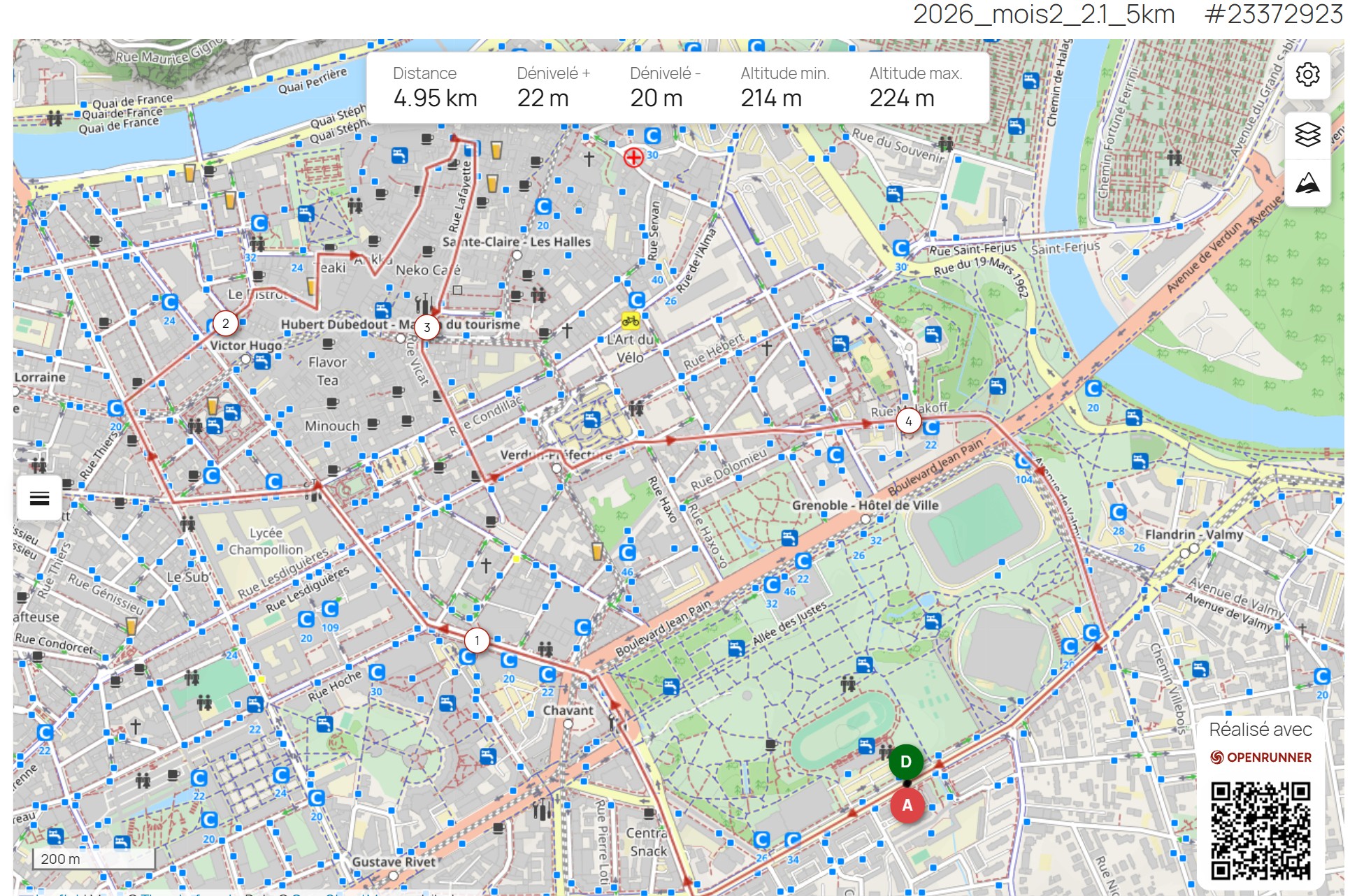The image size is (1350, 896).
Task: Click the Altitude max value 224 m
Action: 903,99
